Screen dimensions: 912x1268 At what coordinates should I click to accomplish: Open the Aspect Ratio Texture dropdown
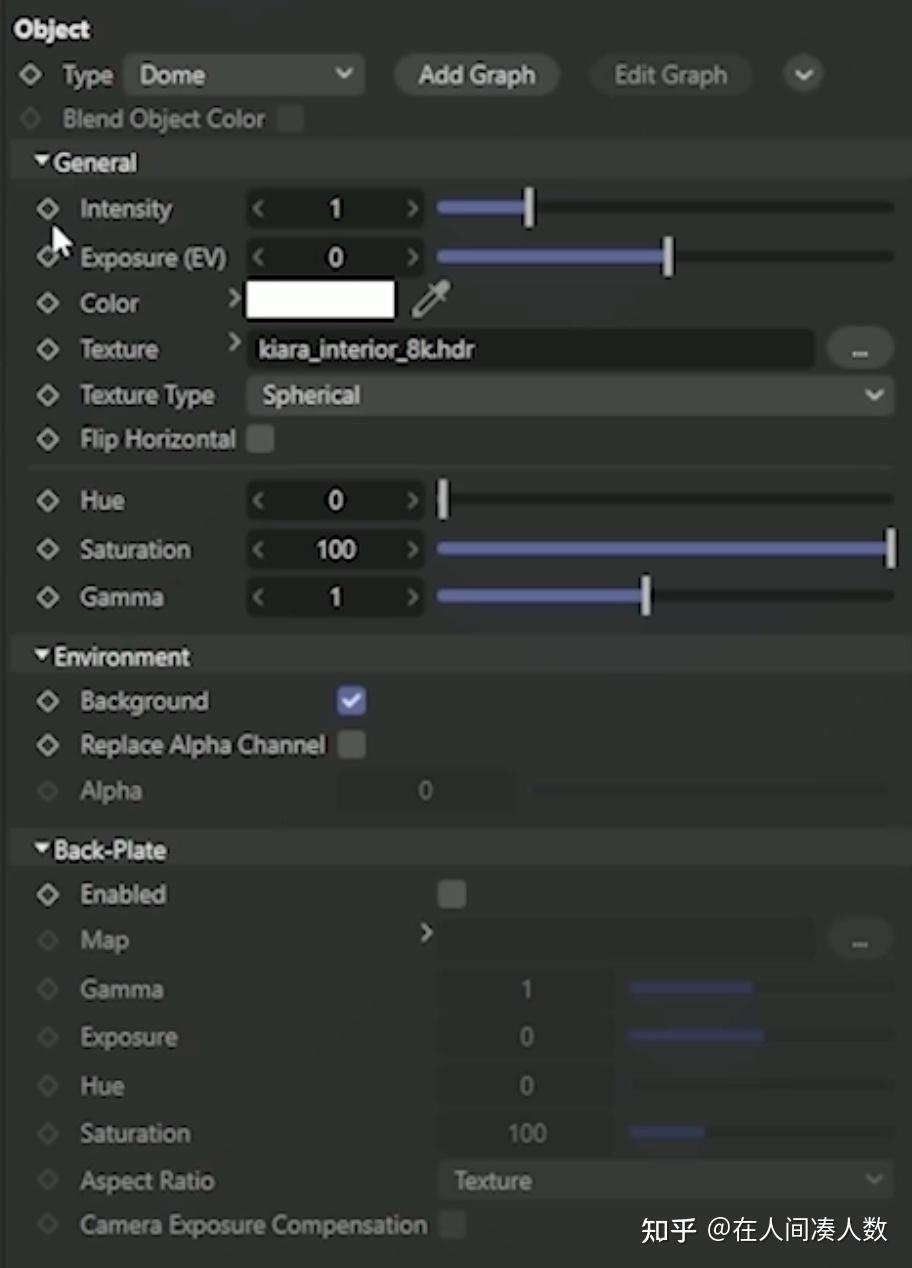pyautogui.click(x=665, y=1181)
